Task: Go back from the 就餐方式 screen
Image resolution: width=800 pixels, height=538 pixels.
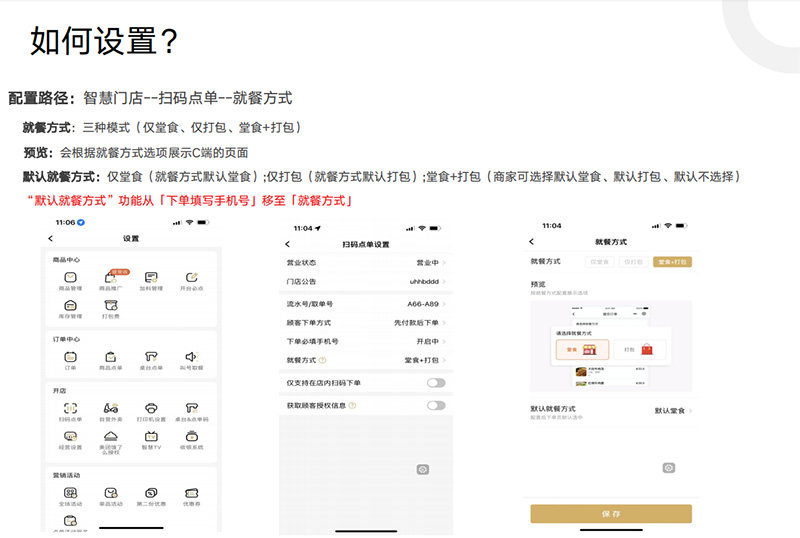Action: pyautogui.click(x=532, y=241)
